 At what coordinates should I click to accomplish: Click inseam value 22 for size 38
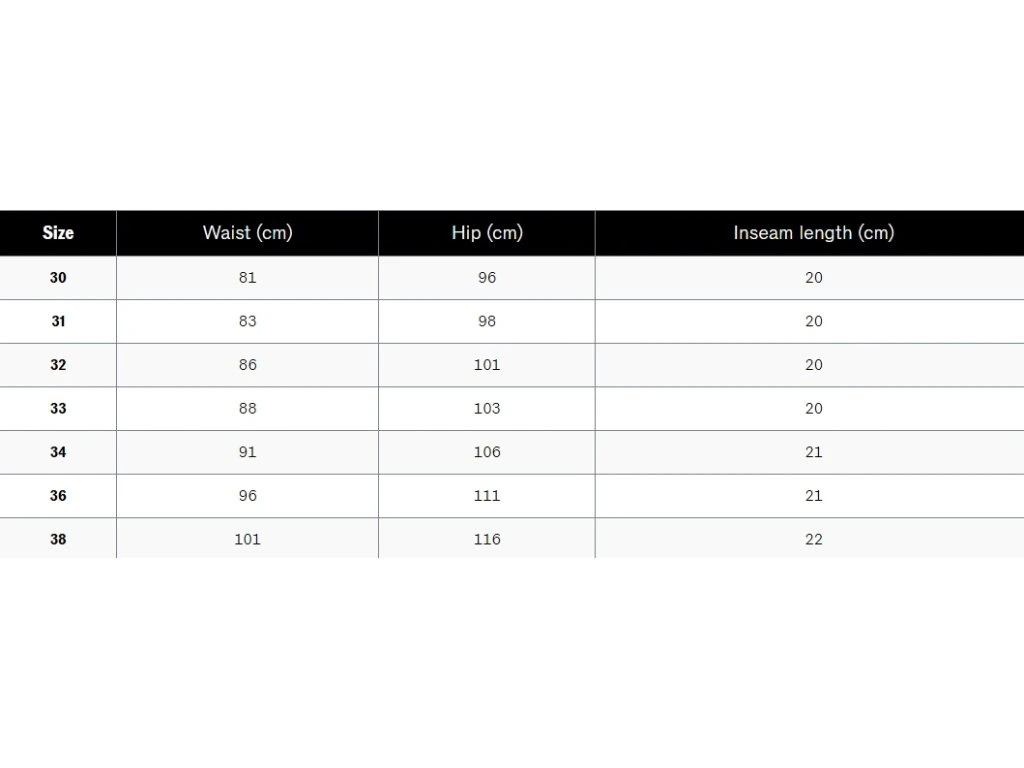pyautogui.click(x=813, y=539)
